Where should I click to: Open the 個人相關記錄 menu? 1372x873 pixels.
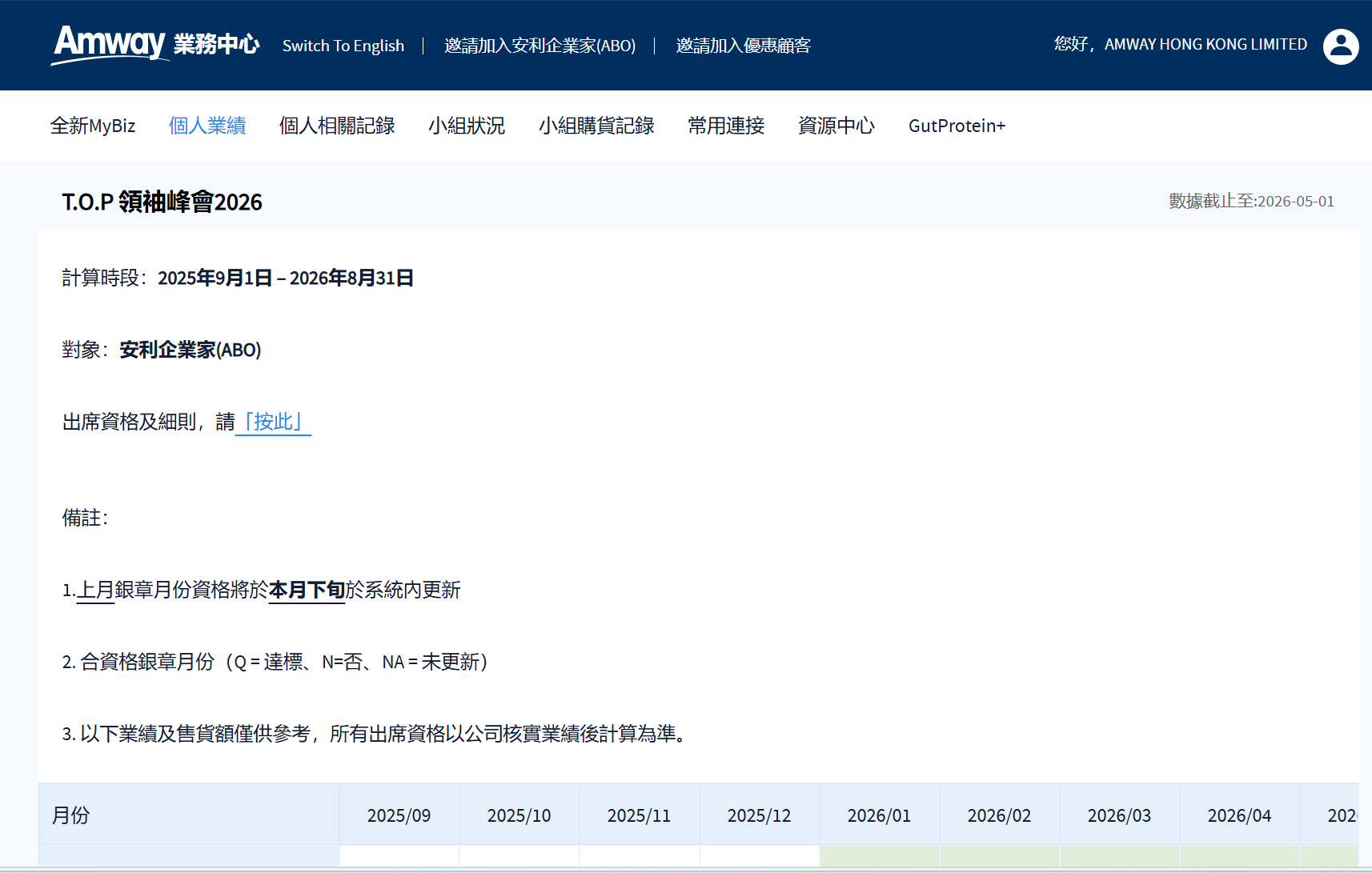pos(337,126)
